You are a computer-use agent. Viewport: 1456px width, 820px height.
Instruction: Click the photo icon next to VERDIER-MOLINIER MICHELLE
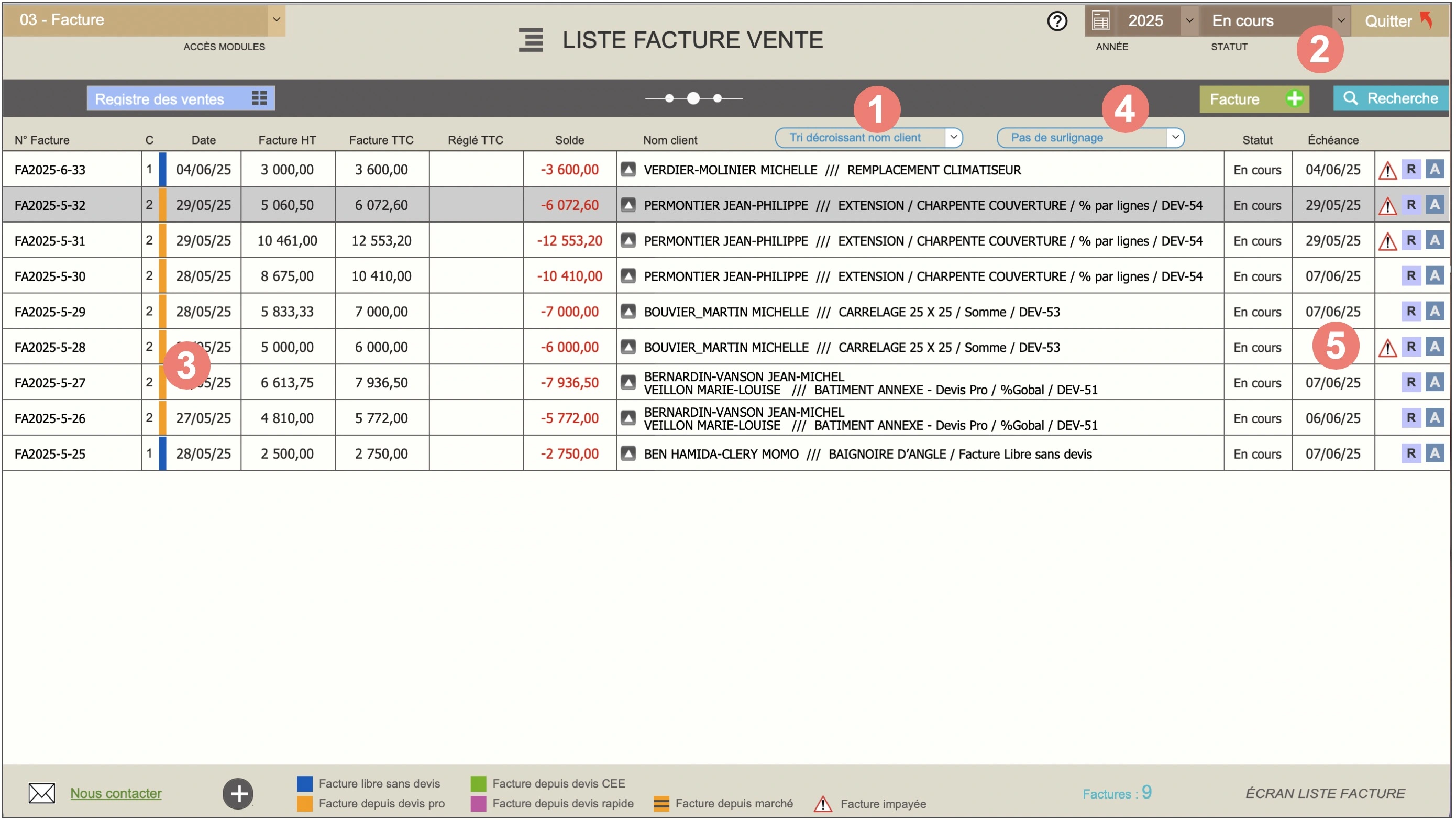coord(628,169)
